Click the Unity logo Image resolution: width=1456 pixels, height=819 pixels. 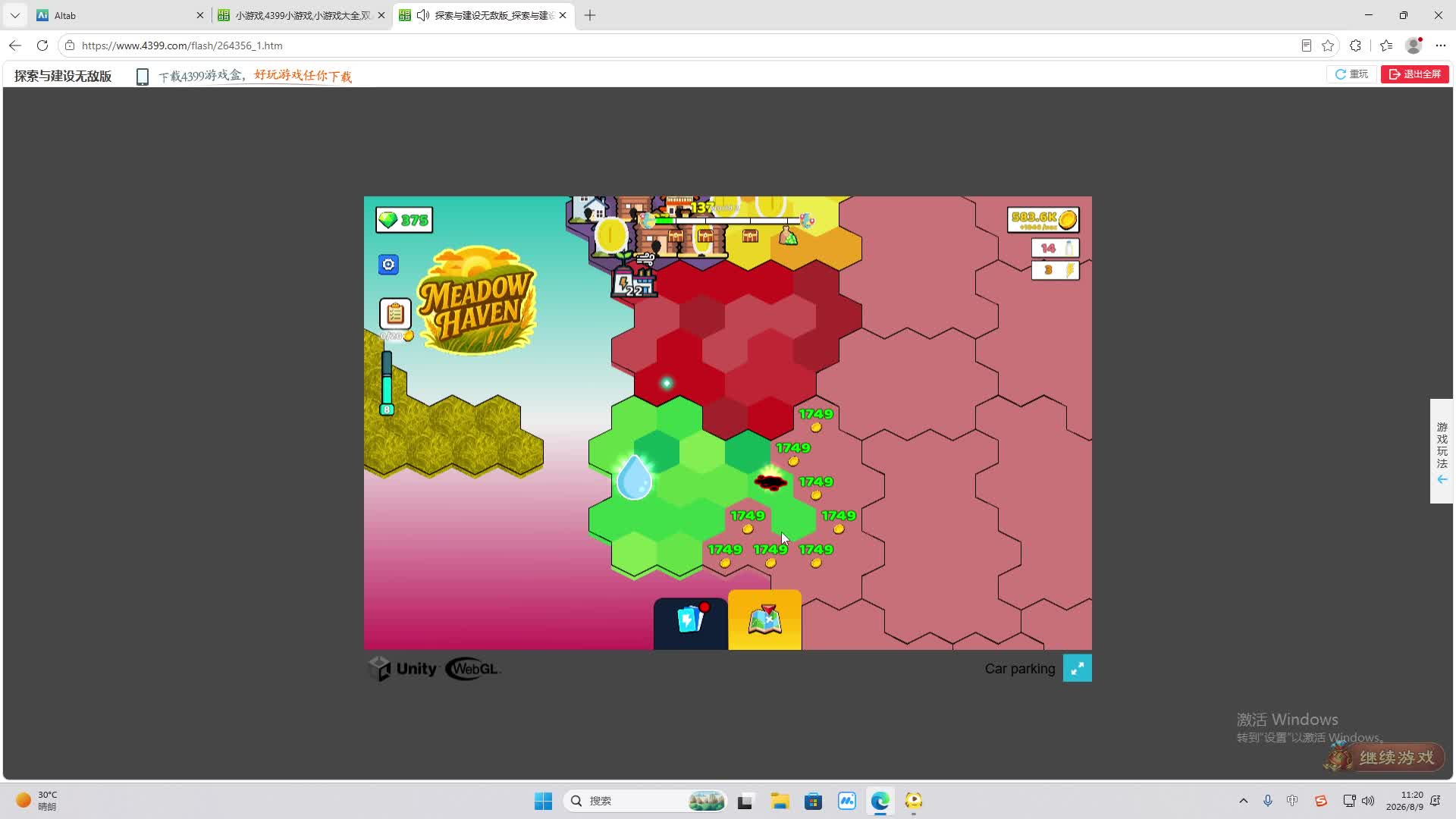coord(403,669)
